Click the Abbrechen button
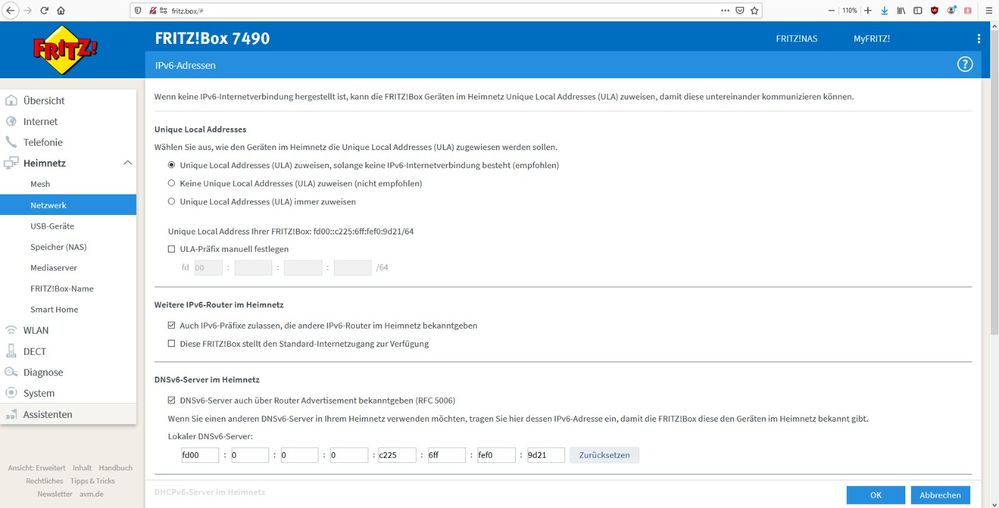Viewport: 999px width, 508px height. point(940,495)
